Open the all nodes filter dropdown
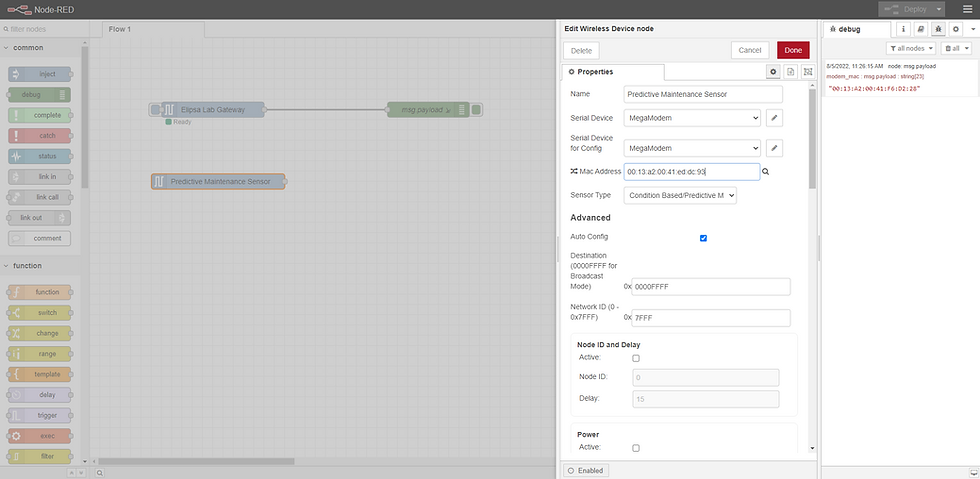 pos(911,48)
